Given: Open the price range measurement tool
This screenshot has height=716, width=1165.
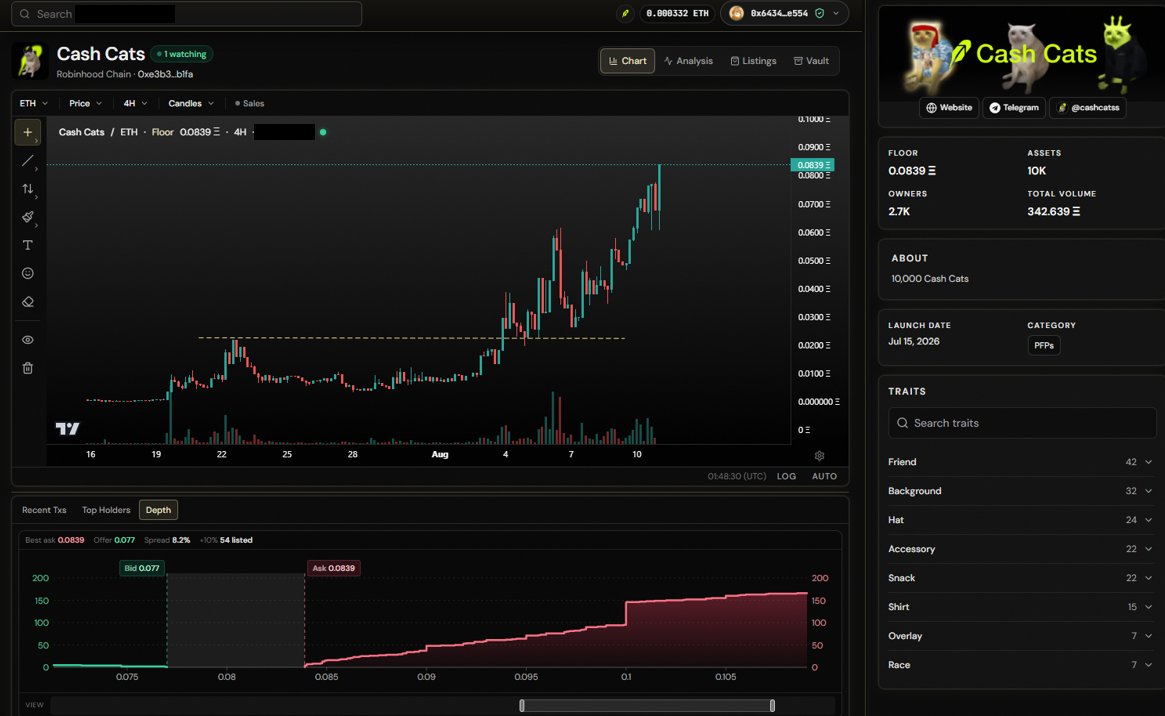Looking at the screenshot, I should coord(27,189).
